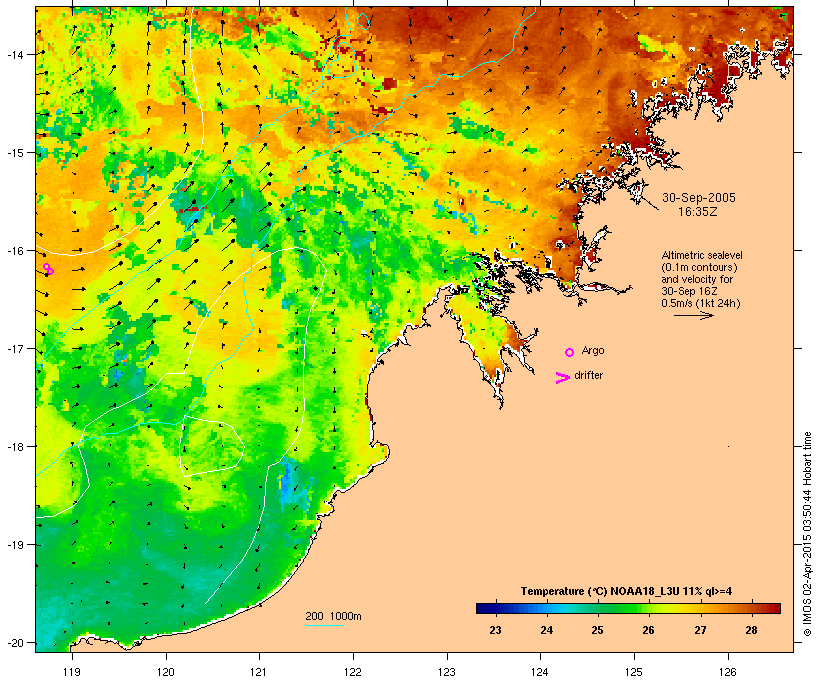This screenshot has width=820, height=680.
Task: Click the latitude axis label -14
Action: [x=15, y=54]
